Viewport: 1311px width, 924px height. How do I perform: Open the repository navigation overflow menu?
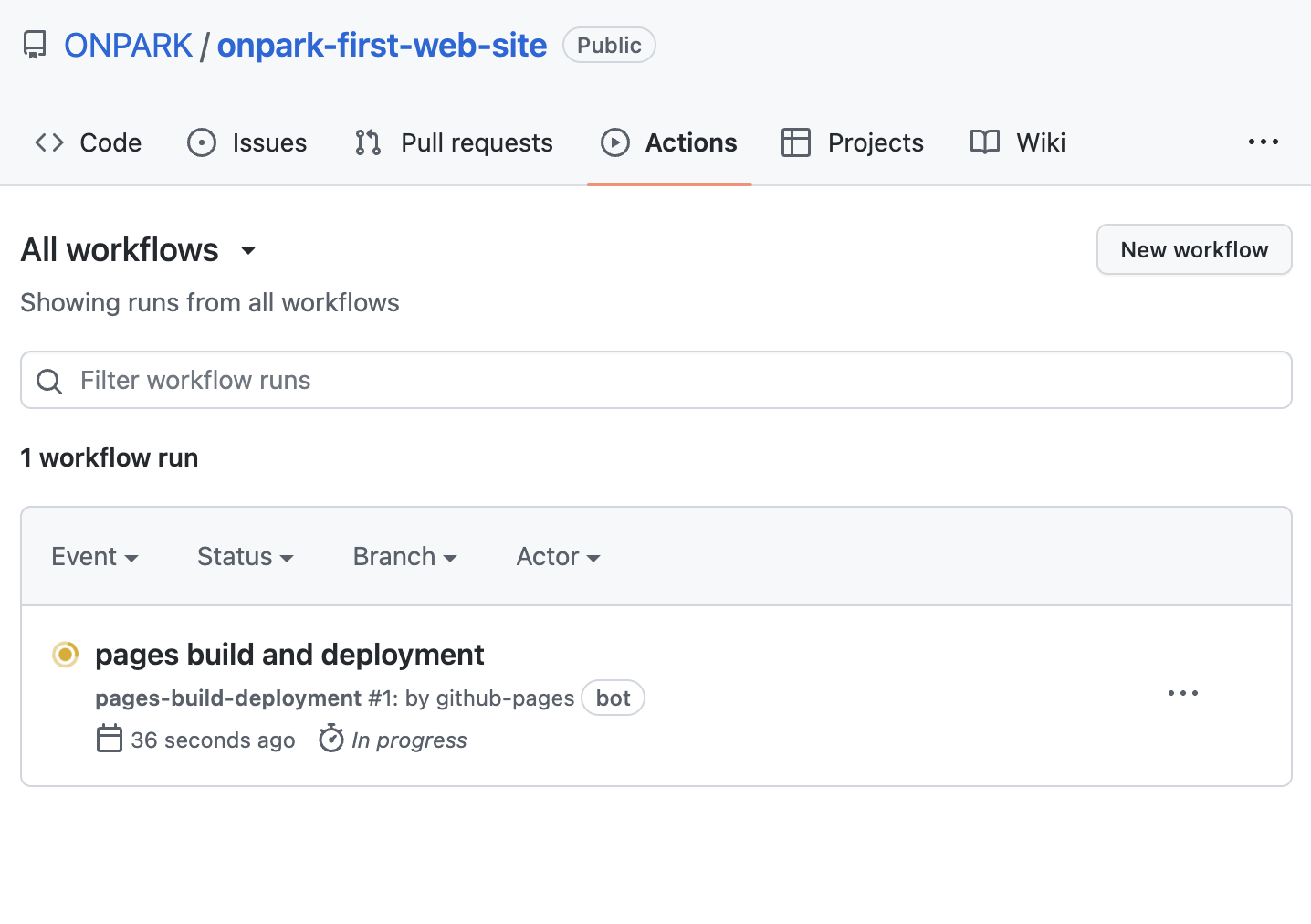(1264, 142)
